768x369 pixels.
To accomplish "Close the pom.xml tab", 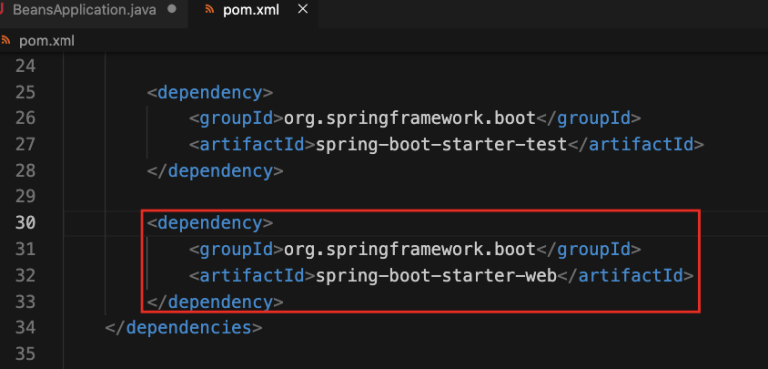I will coord(303,9).
